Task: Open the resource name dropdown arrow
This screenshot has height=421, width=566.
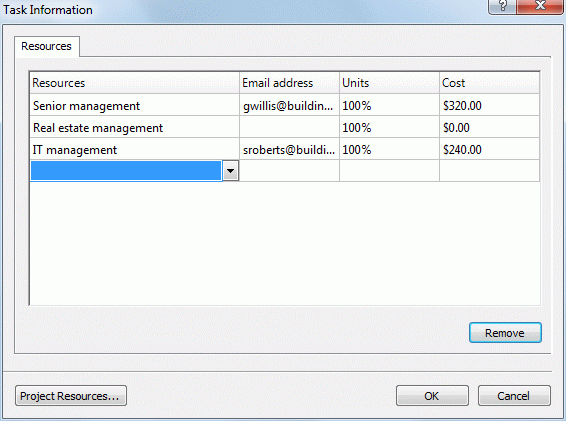Action: tap(230, 171)
